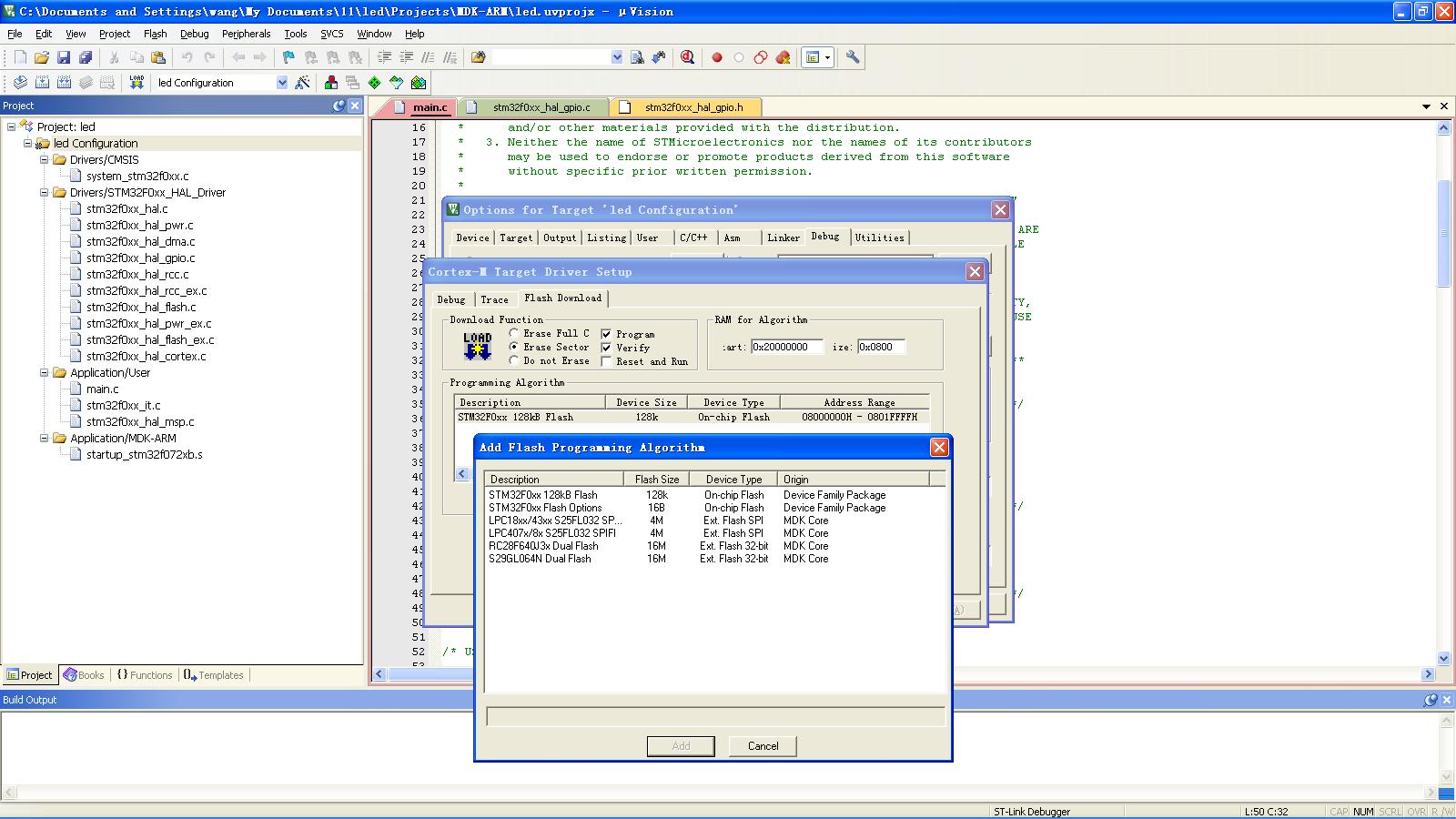1456x819 pixels.
Task: Toggle the Verify checkbox
Action: [606, 348]
